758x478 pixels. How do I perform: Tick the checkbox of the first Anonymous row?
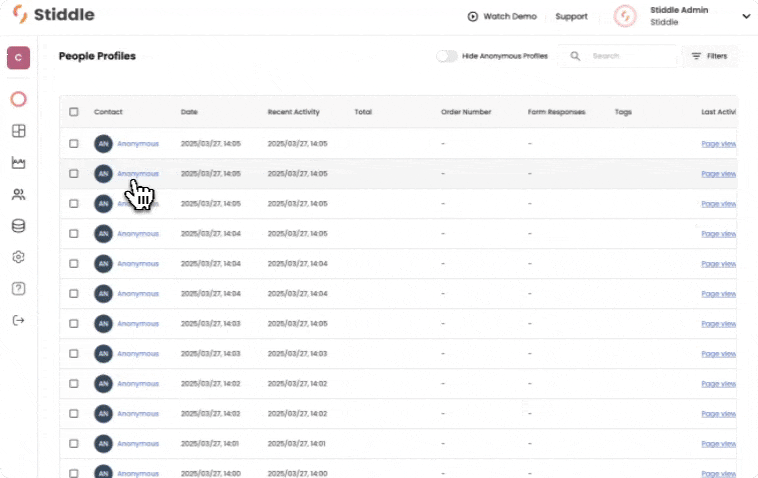(74, 144)
